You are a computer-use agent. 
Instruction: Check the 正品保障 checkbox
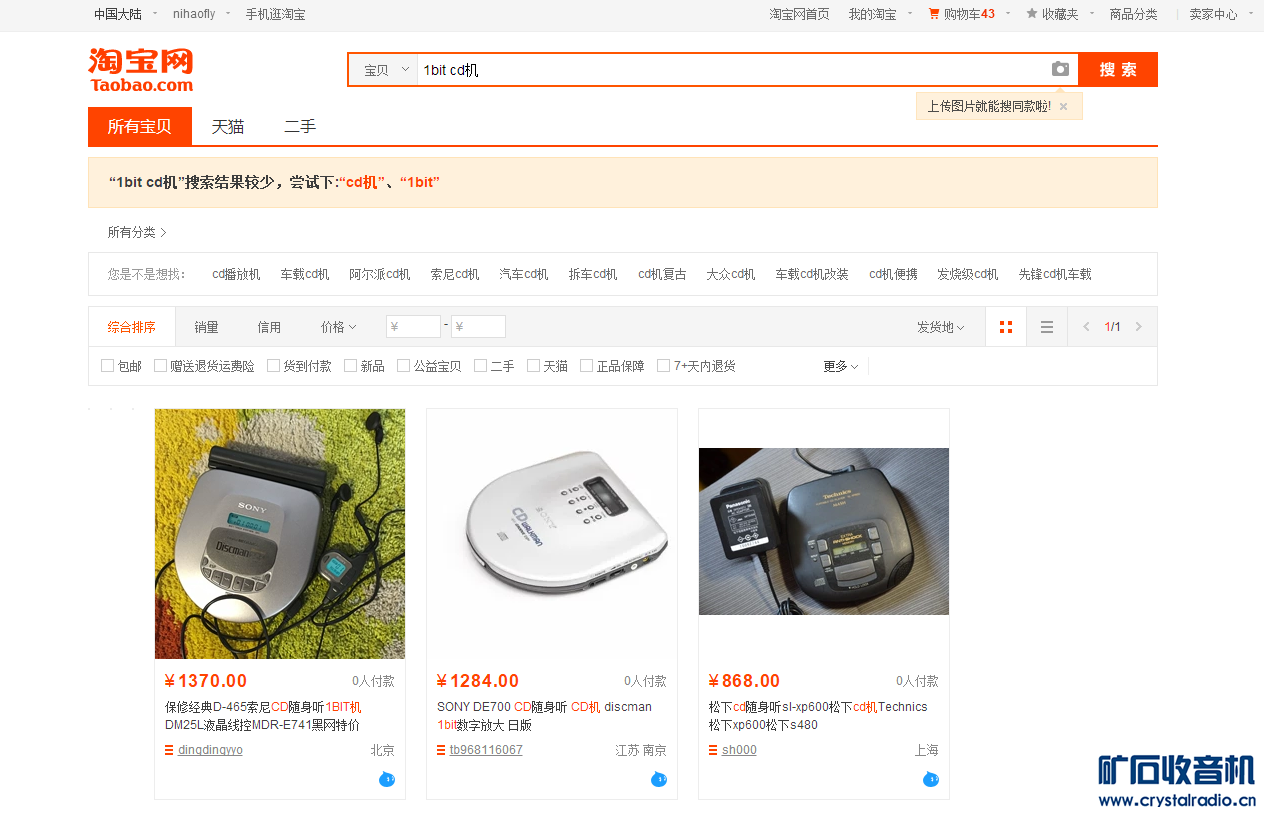click(586, 366)
